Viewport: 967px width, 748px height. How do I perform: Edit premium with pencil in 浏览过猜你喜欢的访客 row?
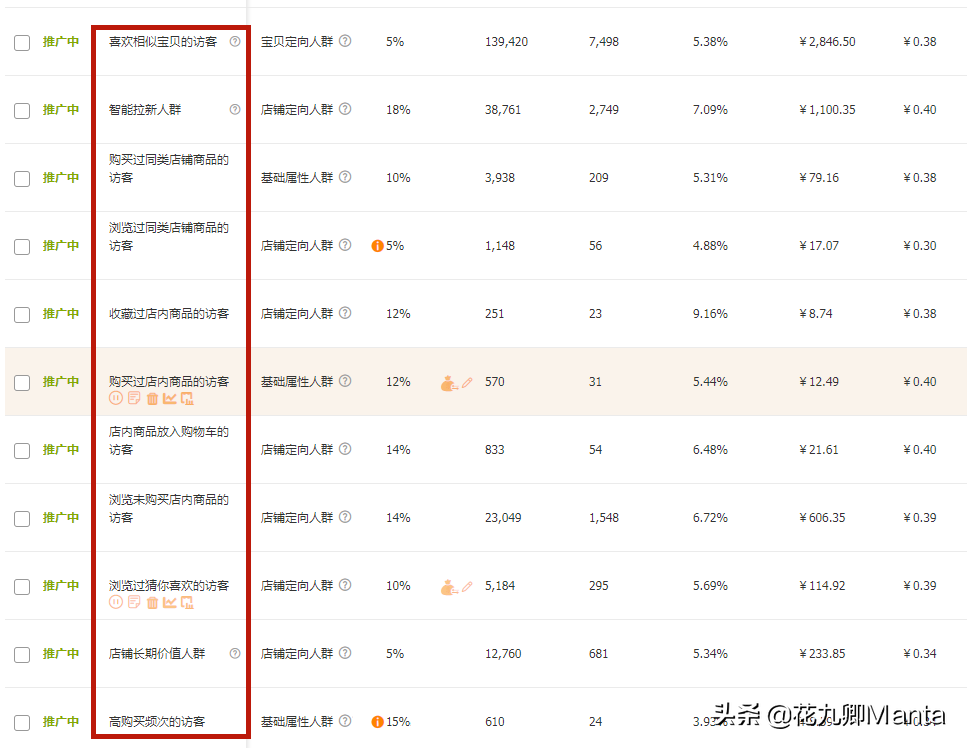pos(467,586)
